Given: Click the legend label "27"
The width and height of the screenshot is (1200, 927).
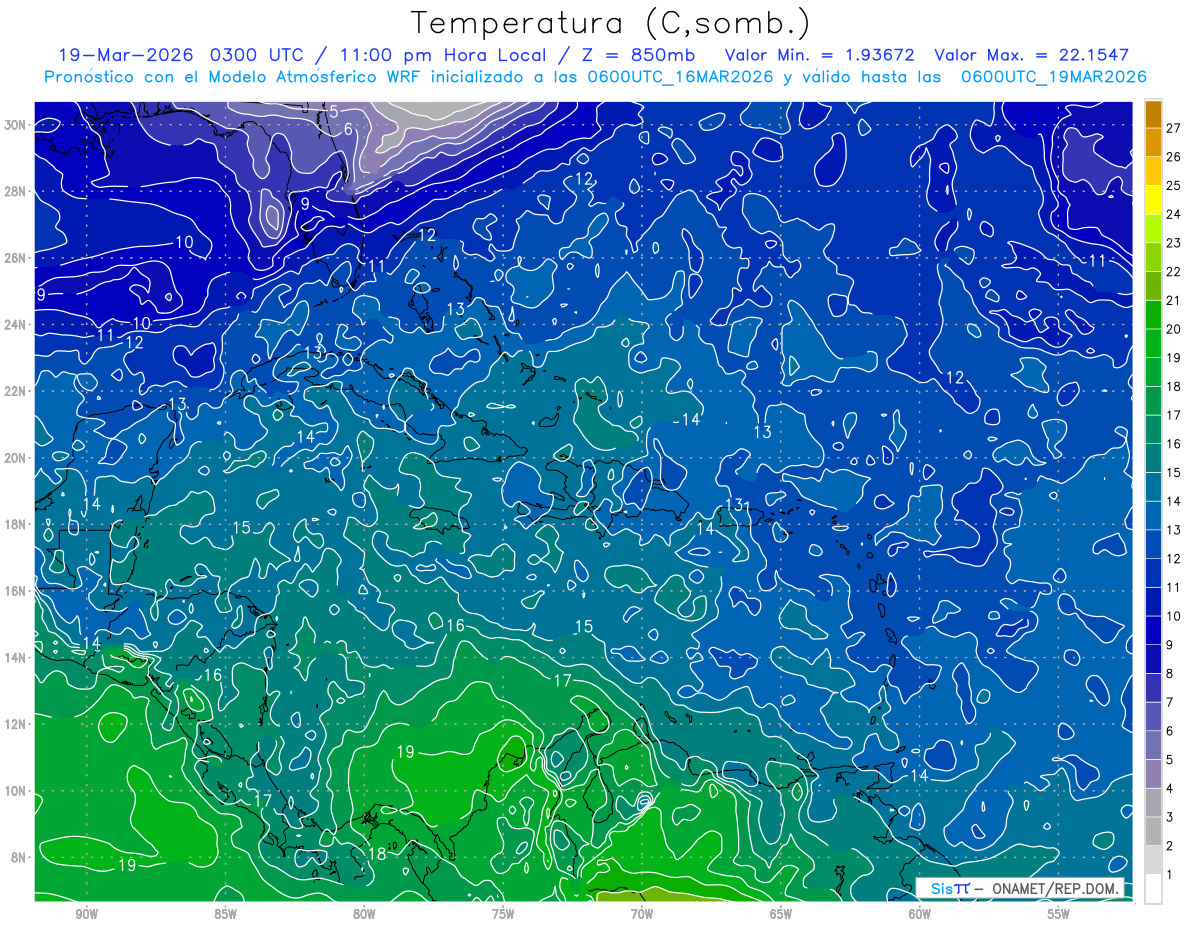Looking at the screenshot, I should click(1173, 128).
